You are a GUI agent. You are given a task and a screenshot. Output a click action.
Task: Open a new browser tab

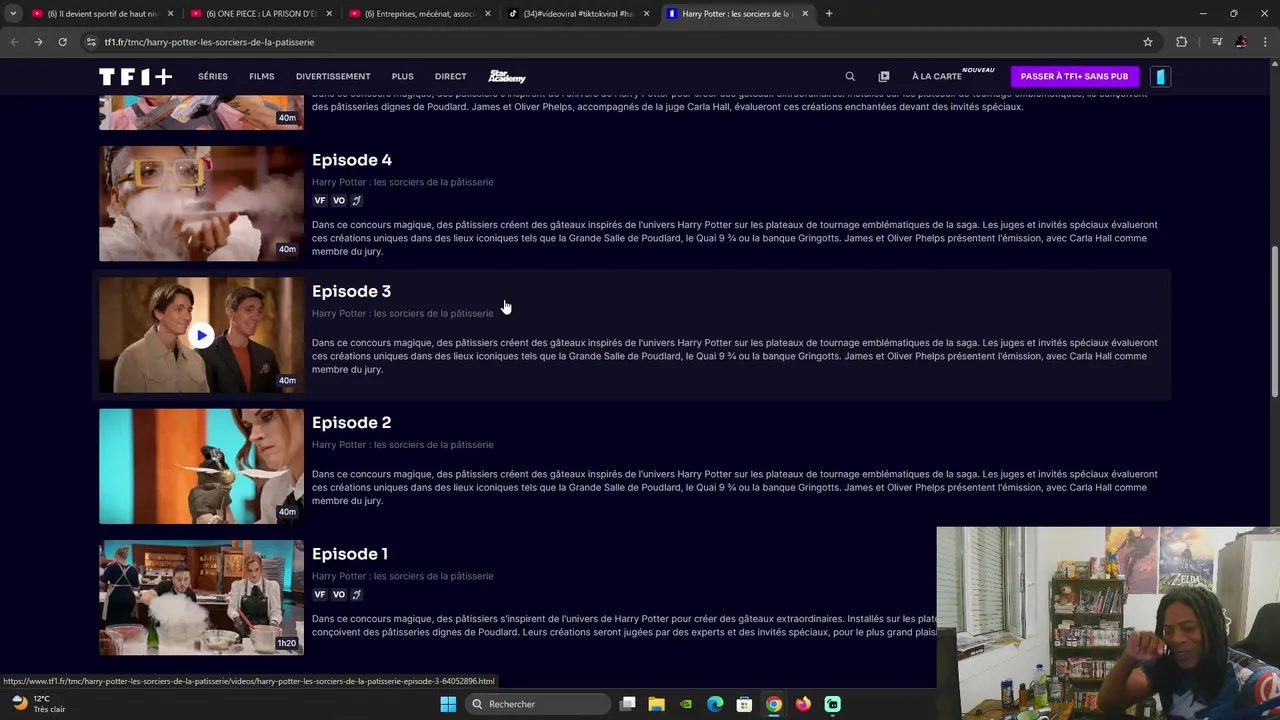[x=829, y=14]
